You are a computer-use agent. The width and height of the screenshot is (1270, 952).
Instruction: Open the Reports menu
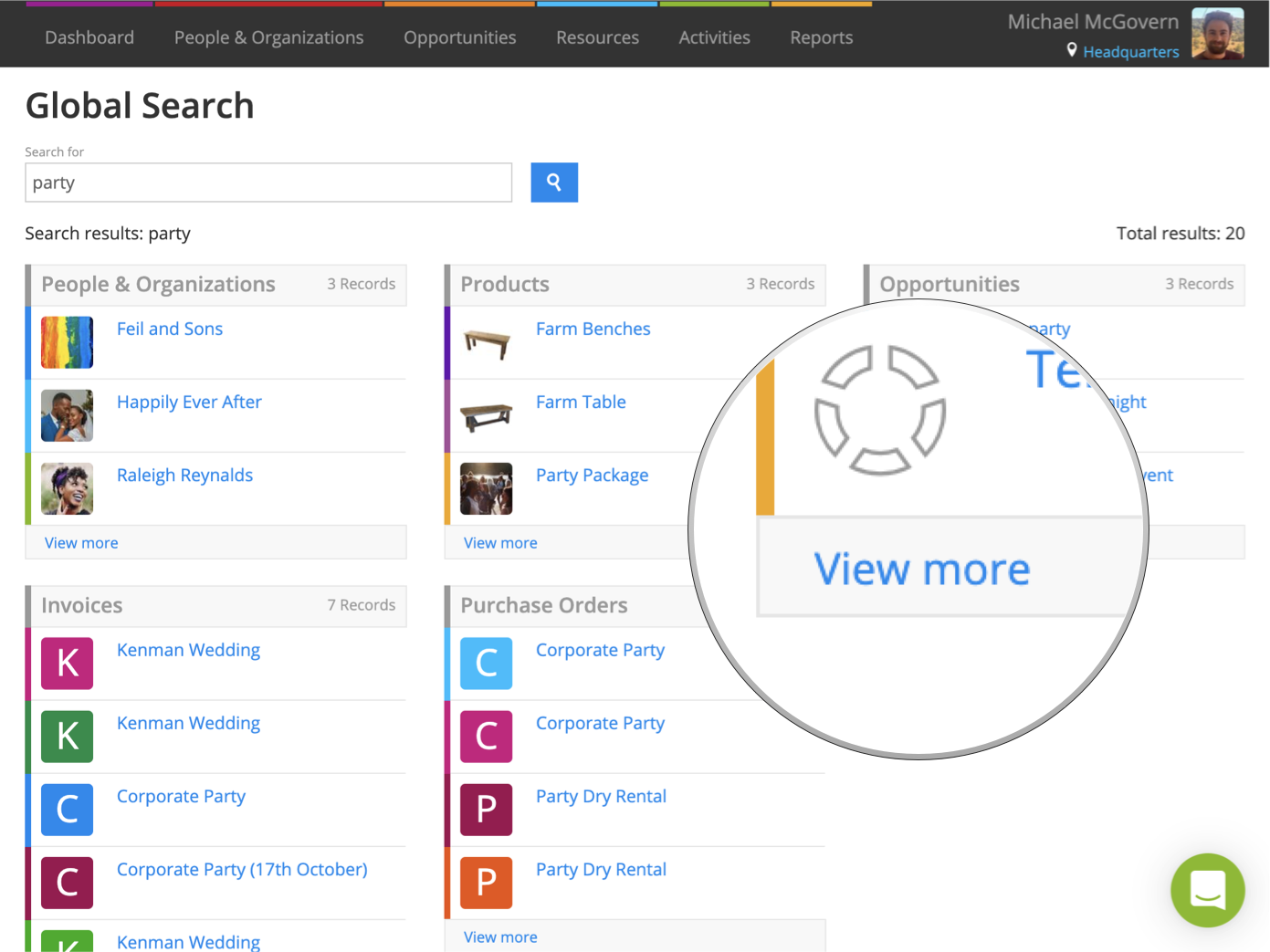tap(821, 37)
